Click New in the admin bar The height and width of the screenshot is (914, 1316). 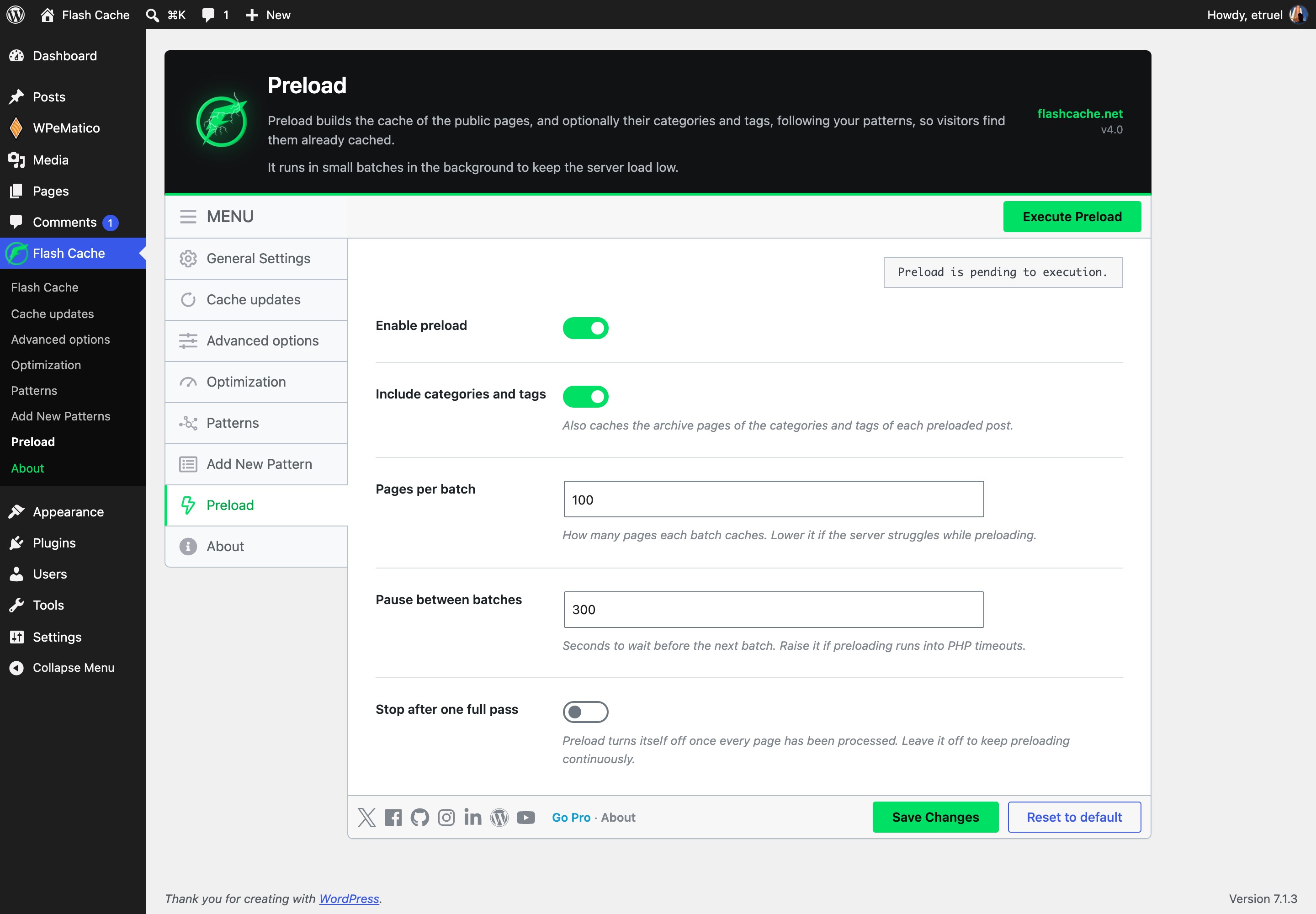click(268, 15)
